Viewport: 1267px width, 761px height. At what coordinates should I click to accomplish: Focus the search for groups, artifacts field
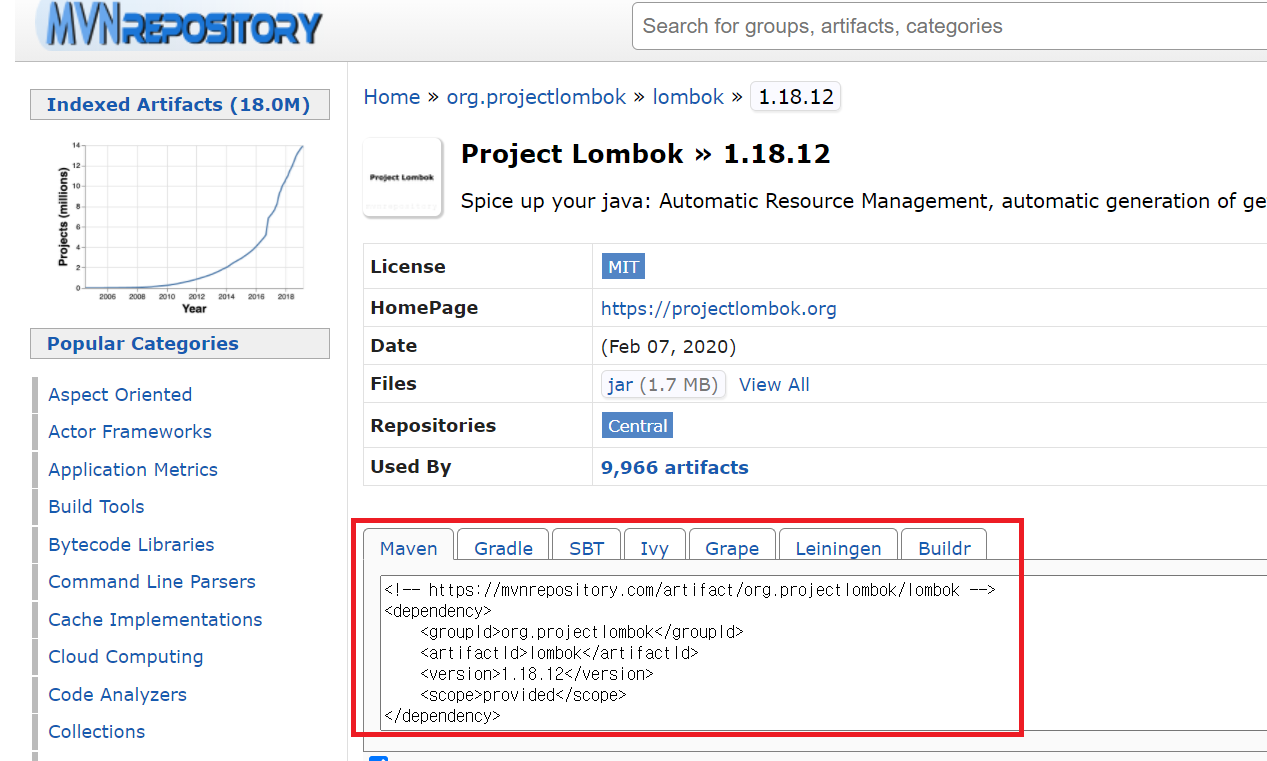950,26
